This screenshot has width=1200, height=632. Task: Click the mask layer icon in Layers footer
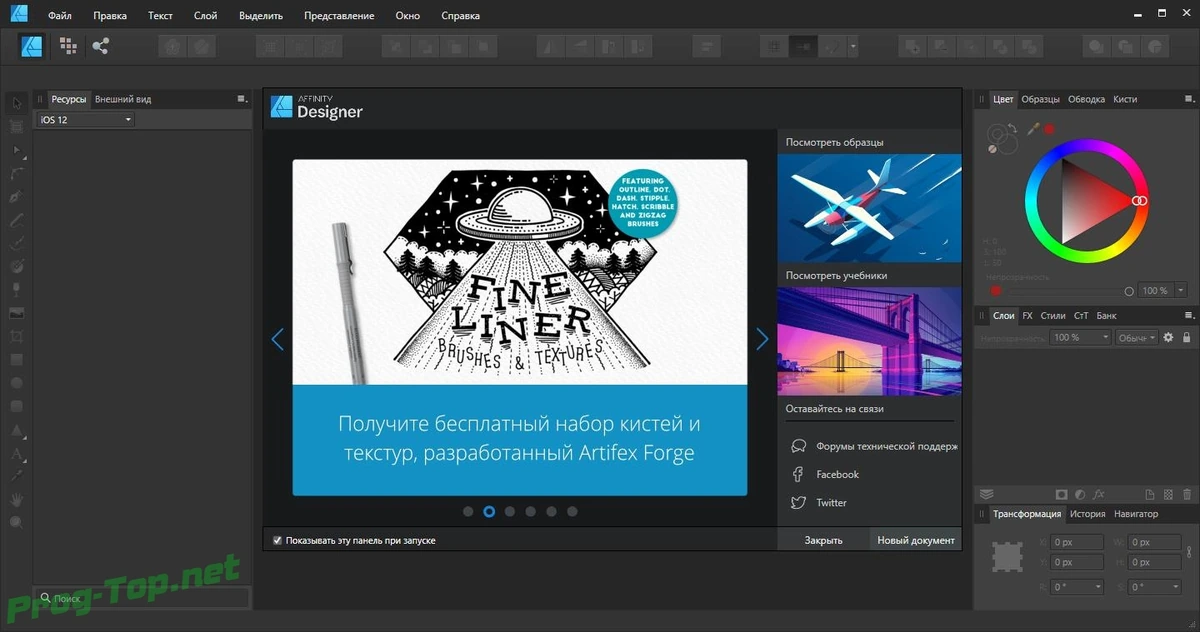pos(1061,494)
